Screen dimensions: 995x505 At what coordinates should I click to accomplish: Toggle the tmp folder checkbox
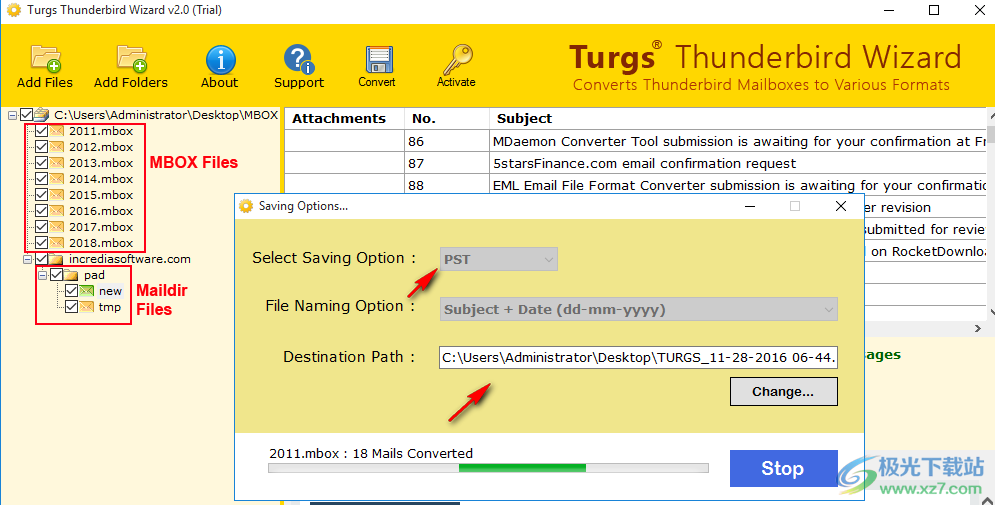[x=72, y=307]
